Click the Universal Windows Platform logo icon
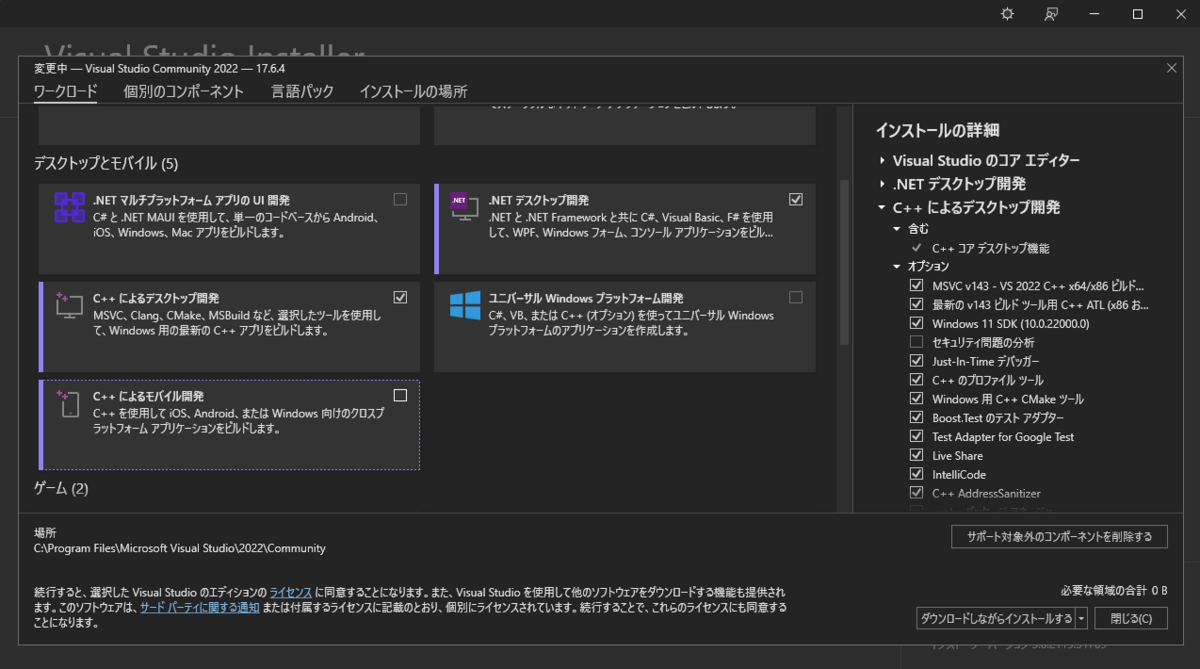Image resolution: width=1200 pixels, height=669 pixels. pos(465,305)
